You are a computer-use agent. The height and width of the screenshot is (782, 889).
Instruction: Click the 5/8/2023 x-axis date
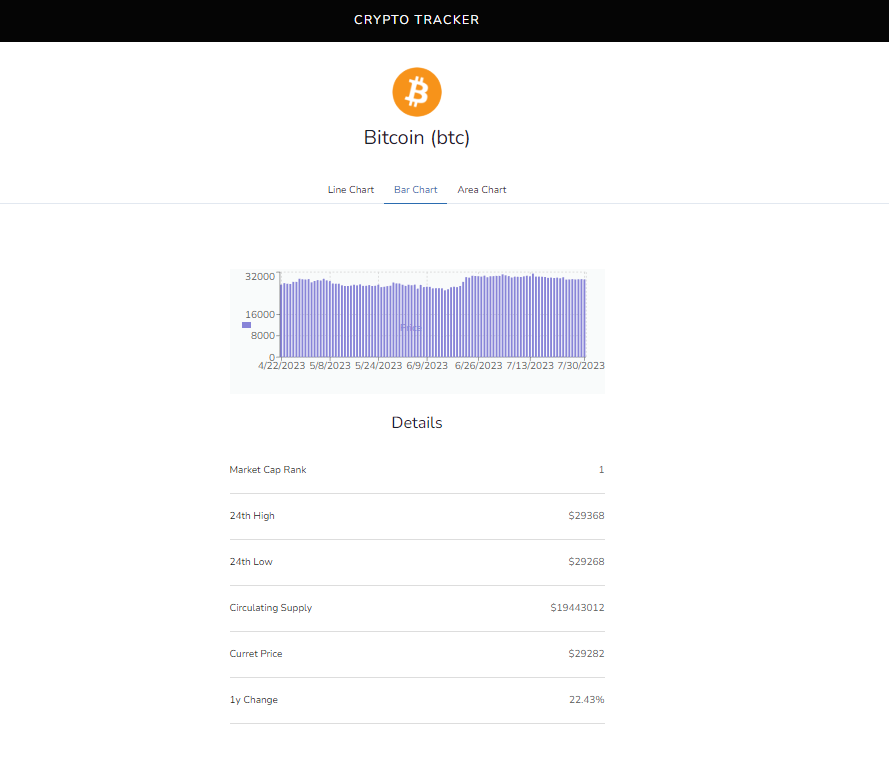tap(330, 366)
